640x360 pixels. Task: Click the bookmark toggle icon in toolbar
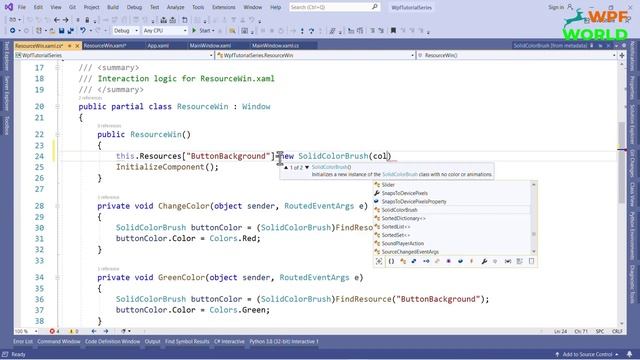pyautogui.click(x=393, y=31)
